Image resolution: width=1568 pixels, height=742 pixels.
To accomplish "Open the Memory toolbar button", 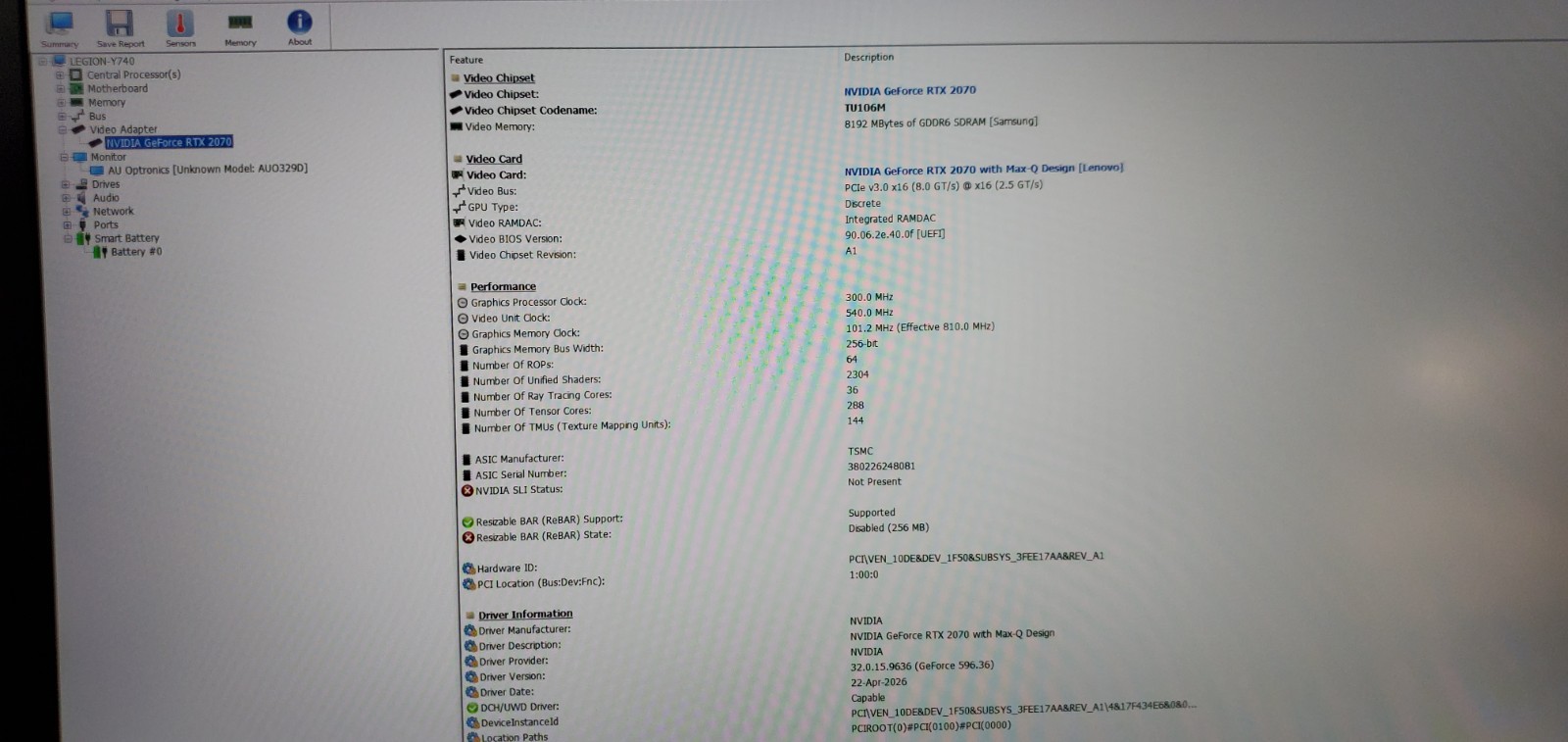I will (240, 28).
